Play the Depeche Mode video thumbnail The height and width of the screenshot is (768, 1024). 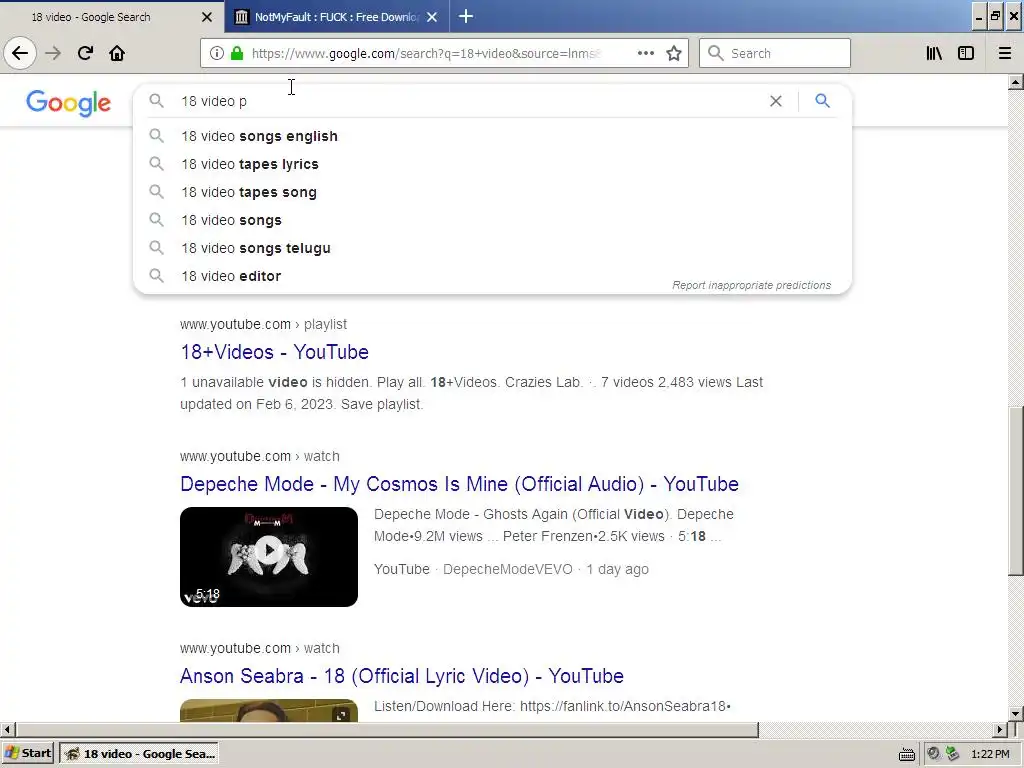(269, 556)
